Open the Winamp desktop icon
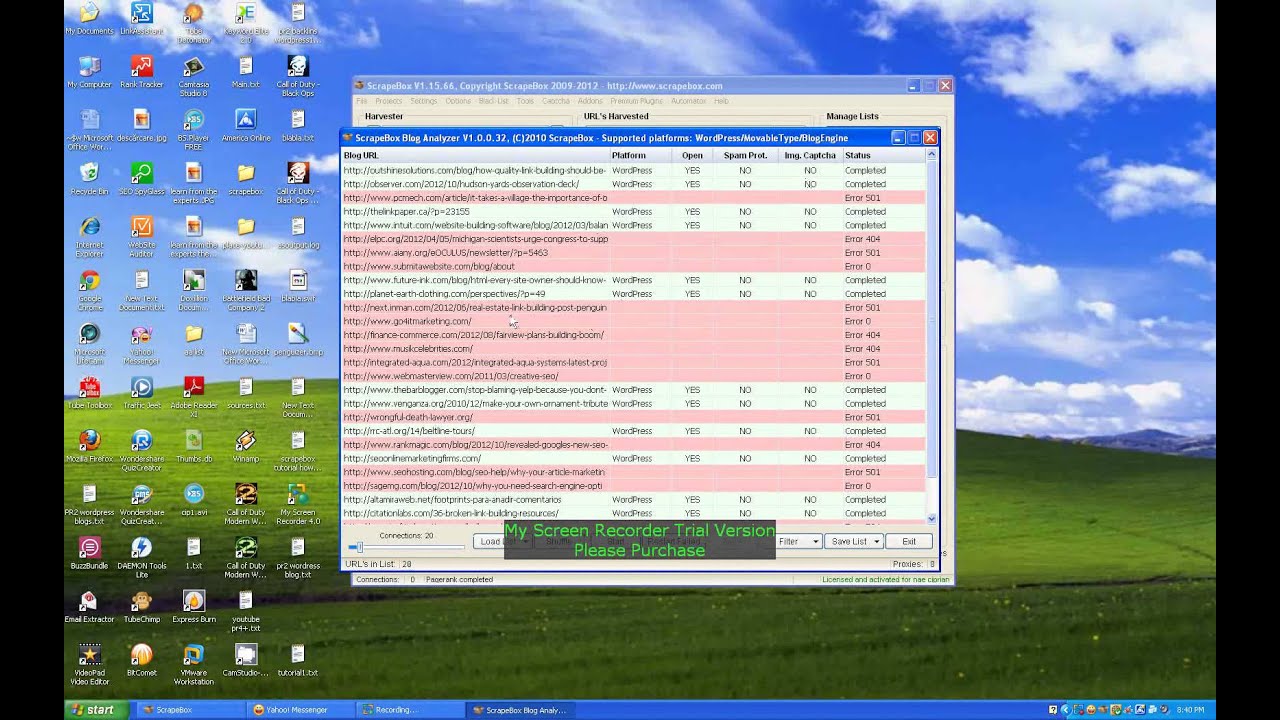The image size is (1280, 720). pos(245,448)
